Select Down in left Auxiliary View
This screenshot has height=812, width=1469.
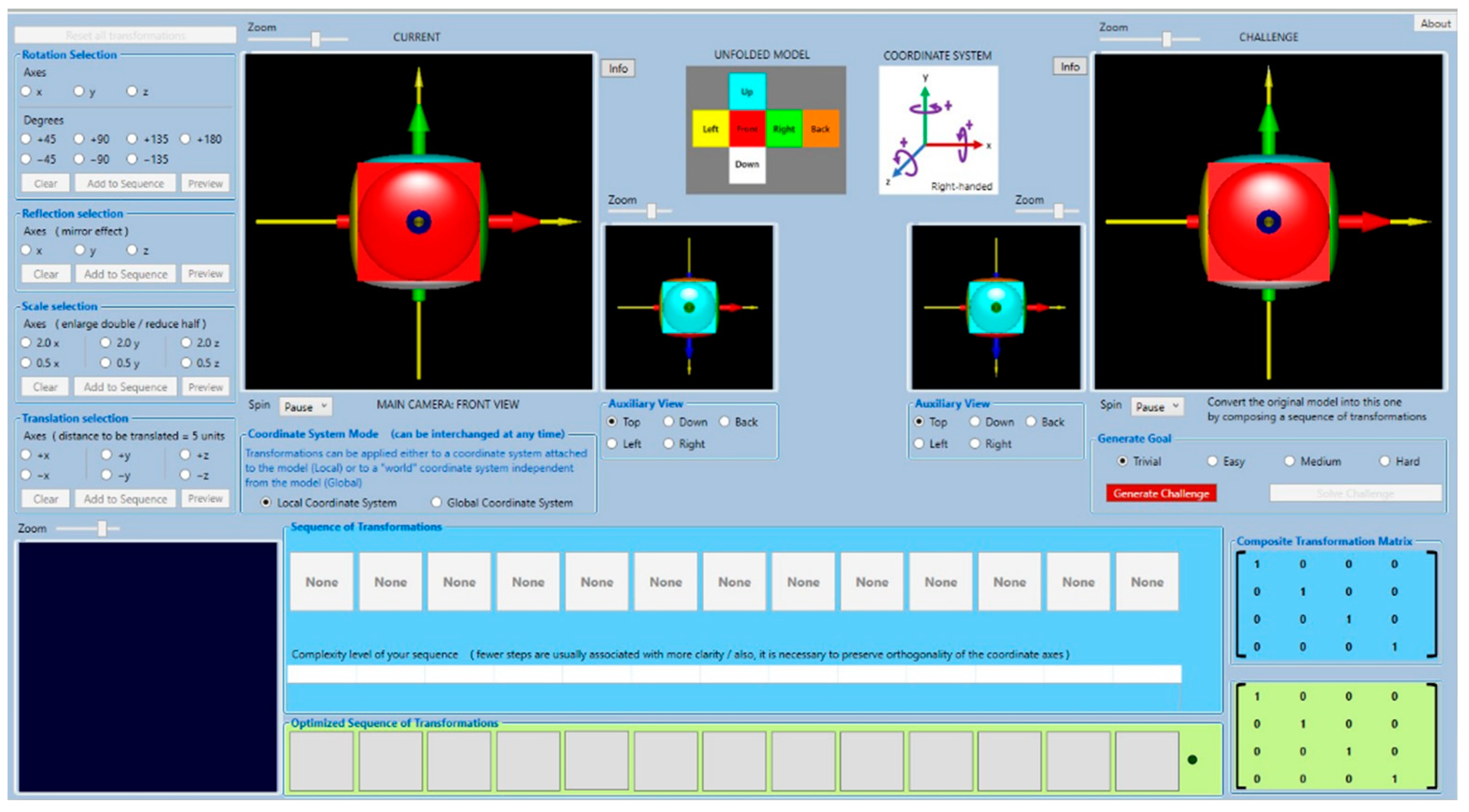click(x=668, y=422)
